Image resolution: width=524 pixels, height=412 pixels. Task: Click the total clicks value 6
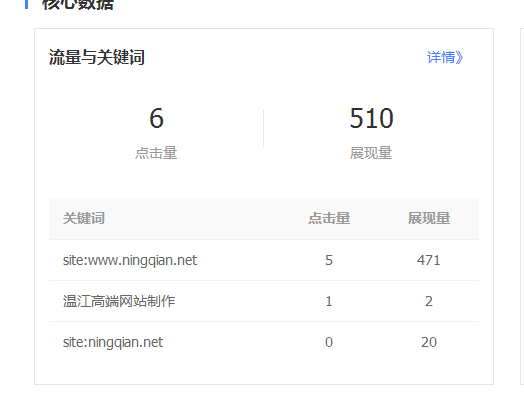tap(156, 118)
